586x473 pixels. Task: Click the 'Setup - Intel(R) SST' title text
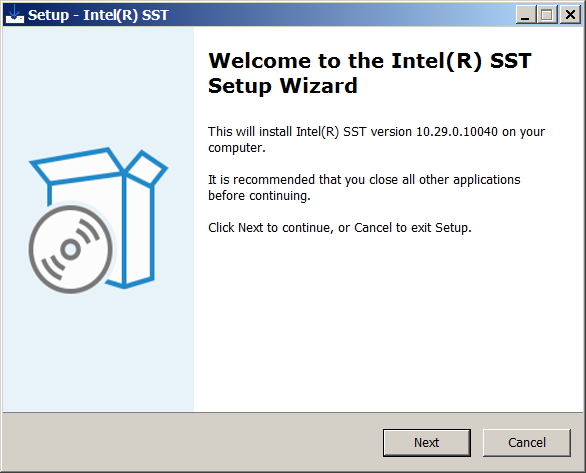(98, 15)
